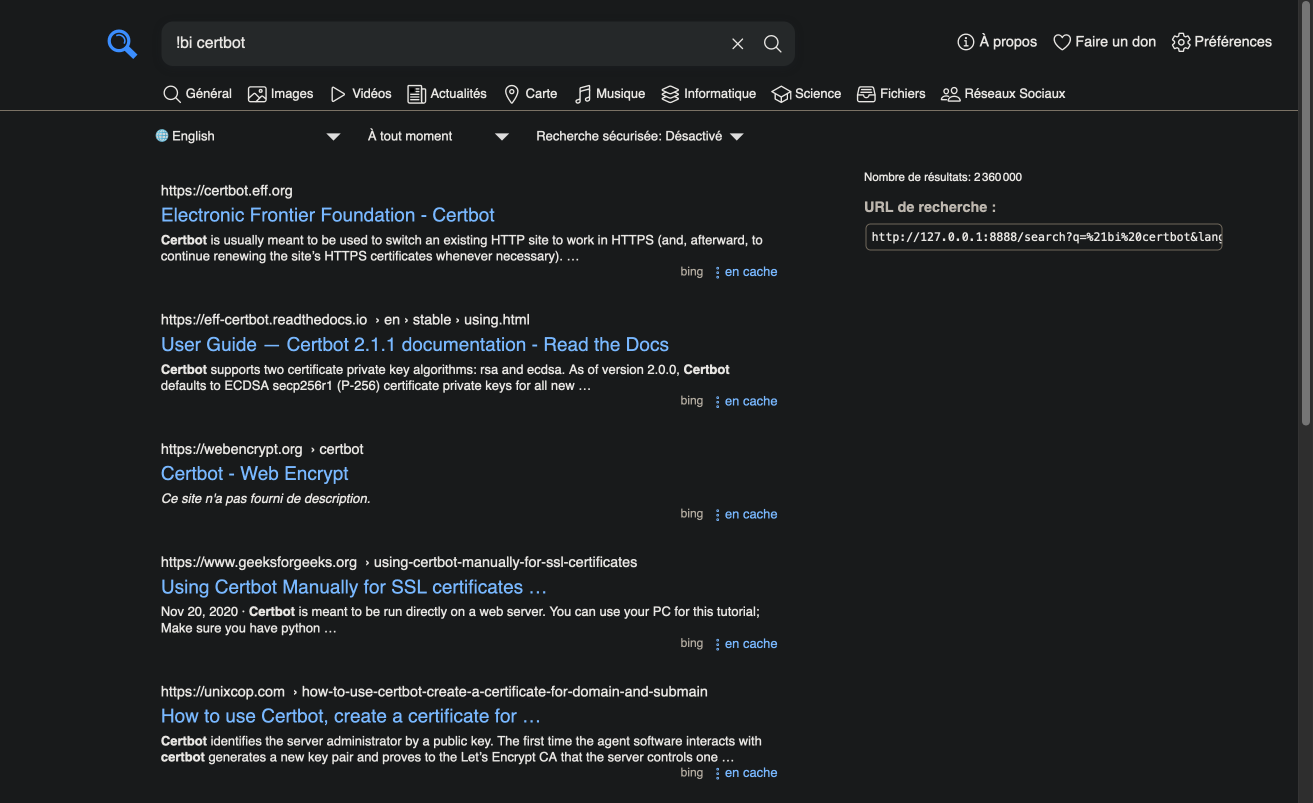
Task: Click the heart icon to Faire un don
Action: 1061,41
